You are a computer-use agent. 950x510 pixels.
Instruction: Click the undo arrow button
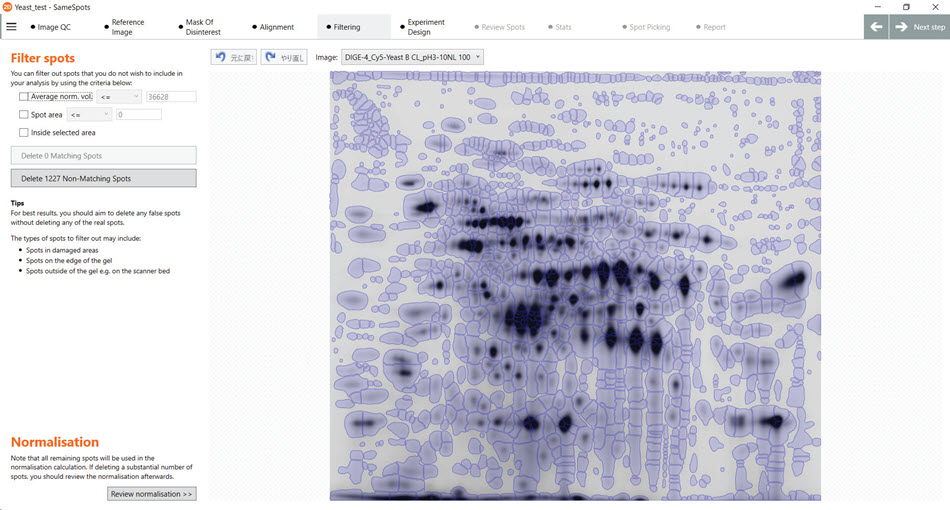233,57
